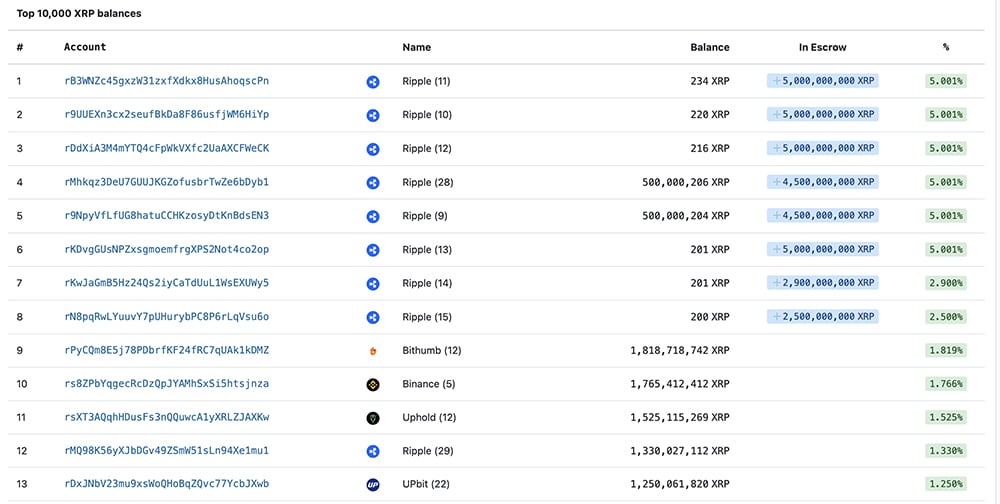Click the Ripple logo icon beside Ripple (28)
1000x504 pixels.
(x=373, y=183)
